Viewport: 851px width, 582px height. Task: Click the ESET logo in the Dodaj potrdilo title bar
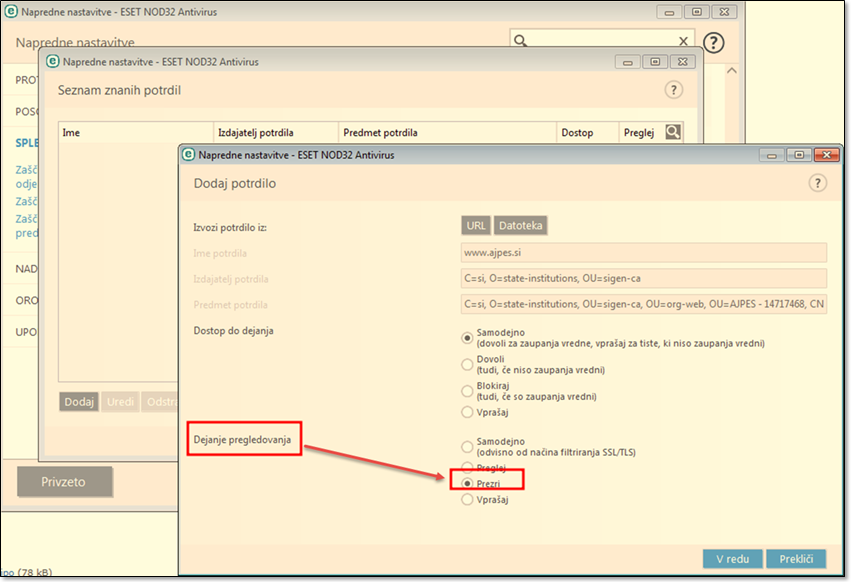click(188, 155)
